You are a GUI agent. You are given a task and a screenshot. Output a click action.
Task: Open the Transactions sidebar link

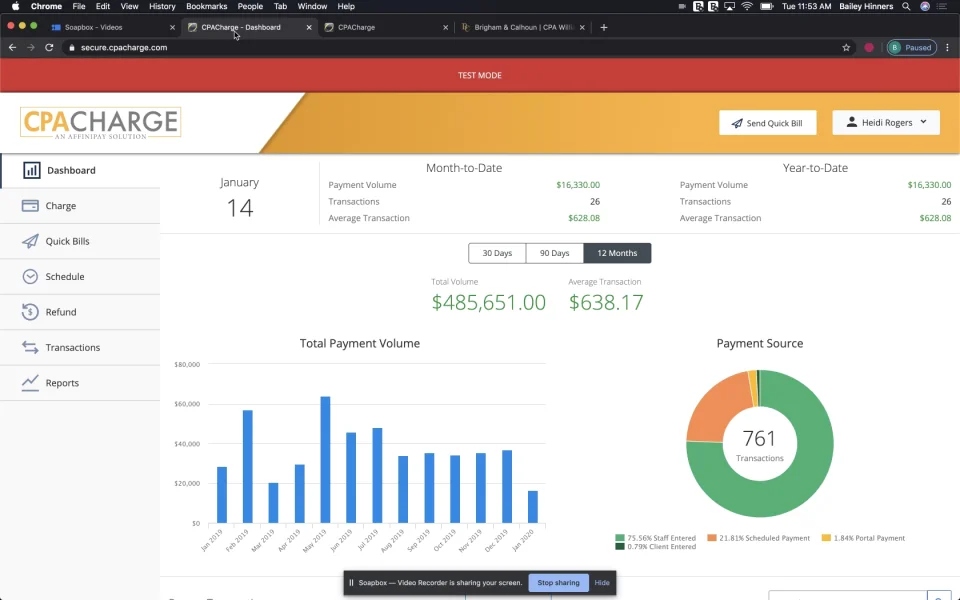click(80, 347)
